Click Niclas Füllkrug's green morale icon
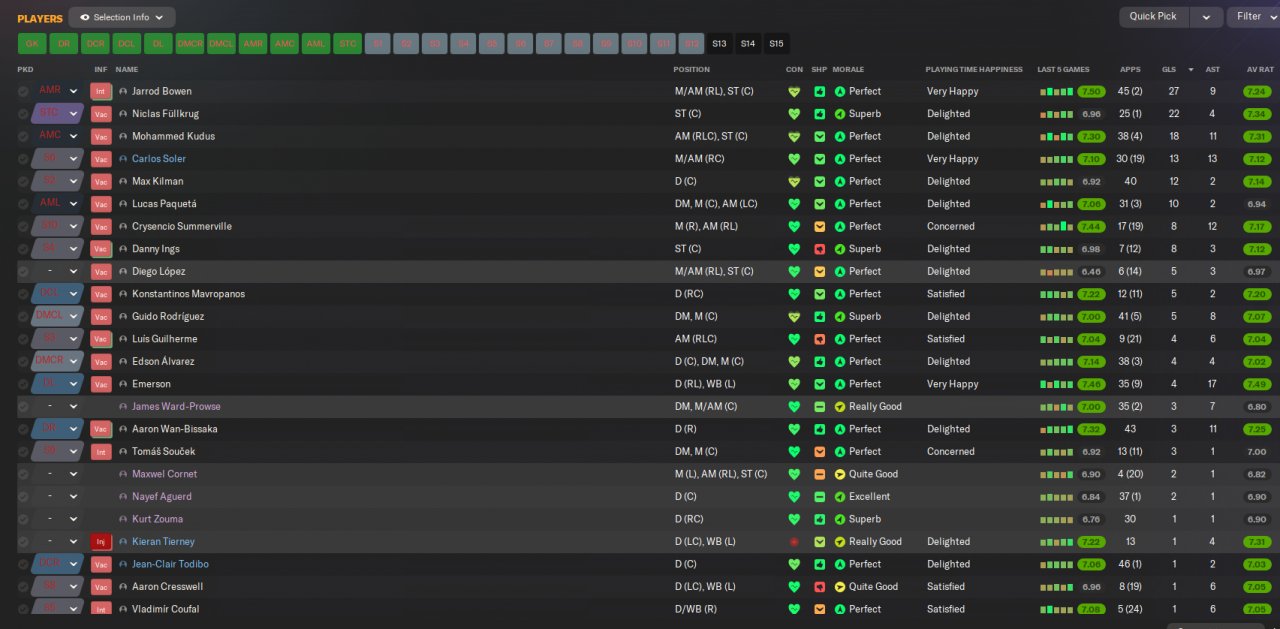 (x=840, y=114)
